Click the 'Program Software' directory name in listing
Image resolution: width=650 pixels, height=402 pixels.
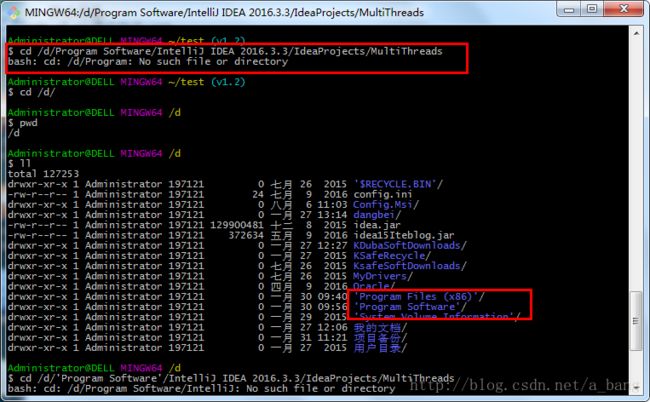[410, 307]
